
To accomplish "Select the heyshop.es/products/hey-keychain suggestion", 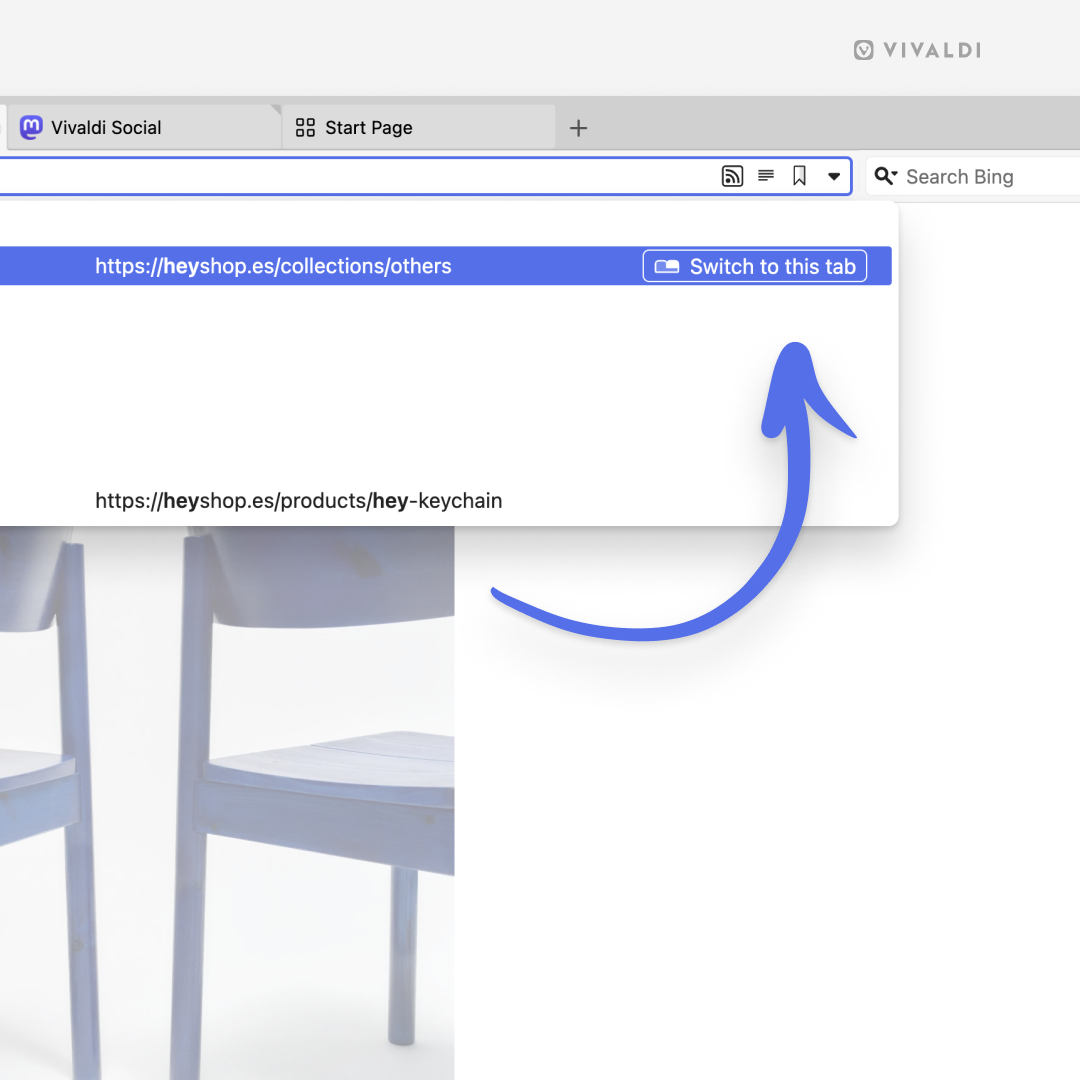I will 446,501.
